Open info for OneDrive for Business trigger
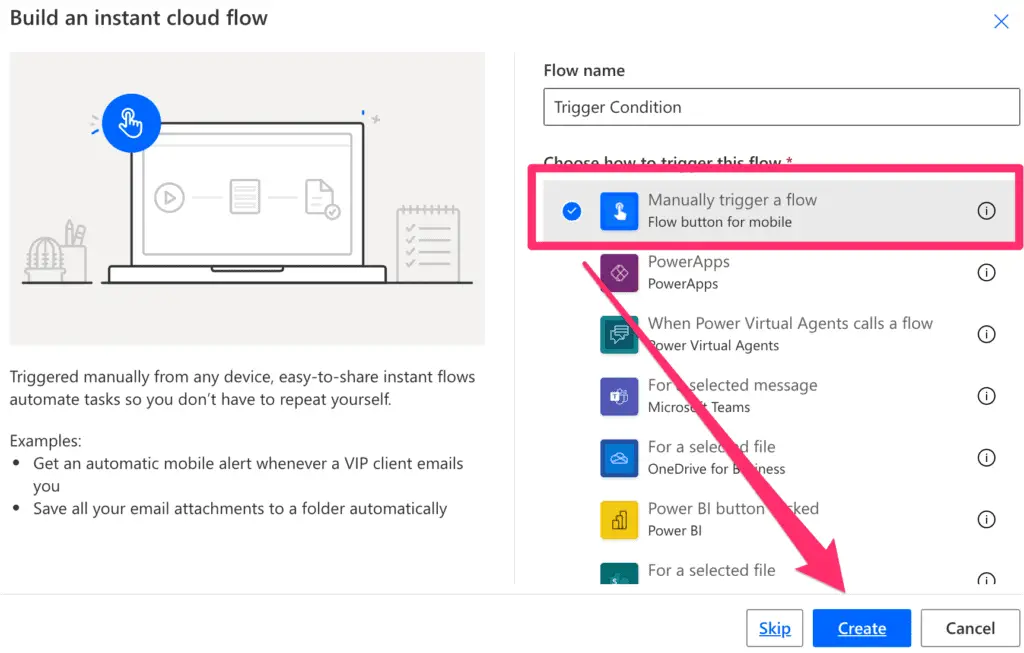Viewport: 1024px width, 653px height. click(986, 458)
